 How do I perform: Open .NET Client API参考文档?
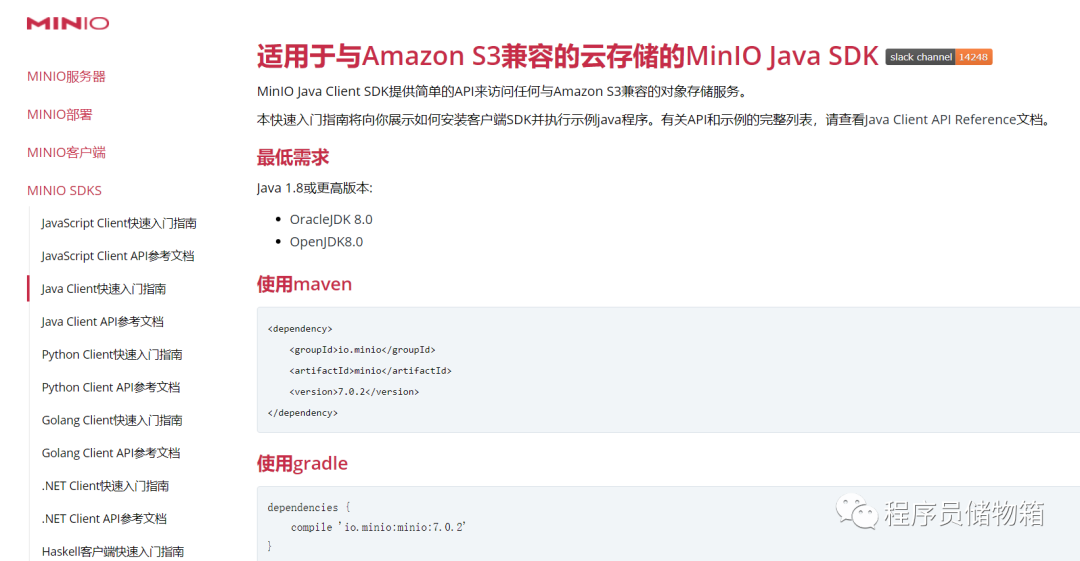pyautogui.click(x=104, y=518)
